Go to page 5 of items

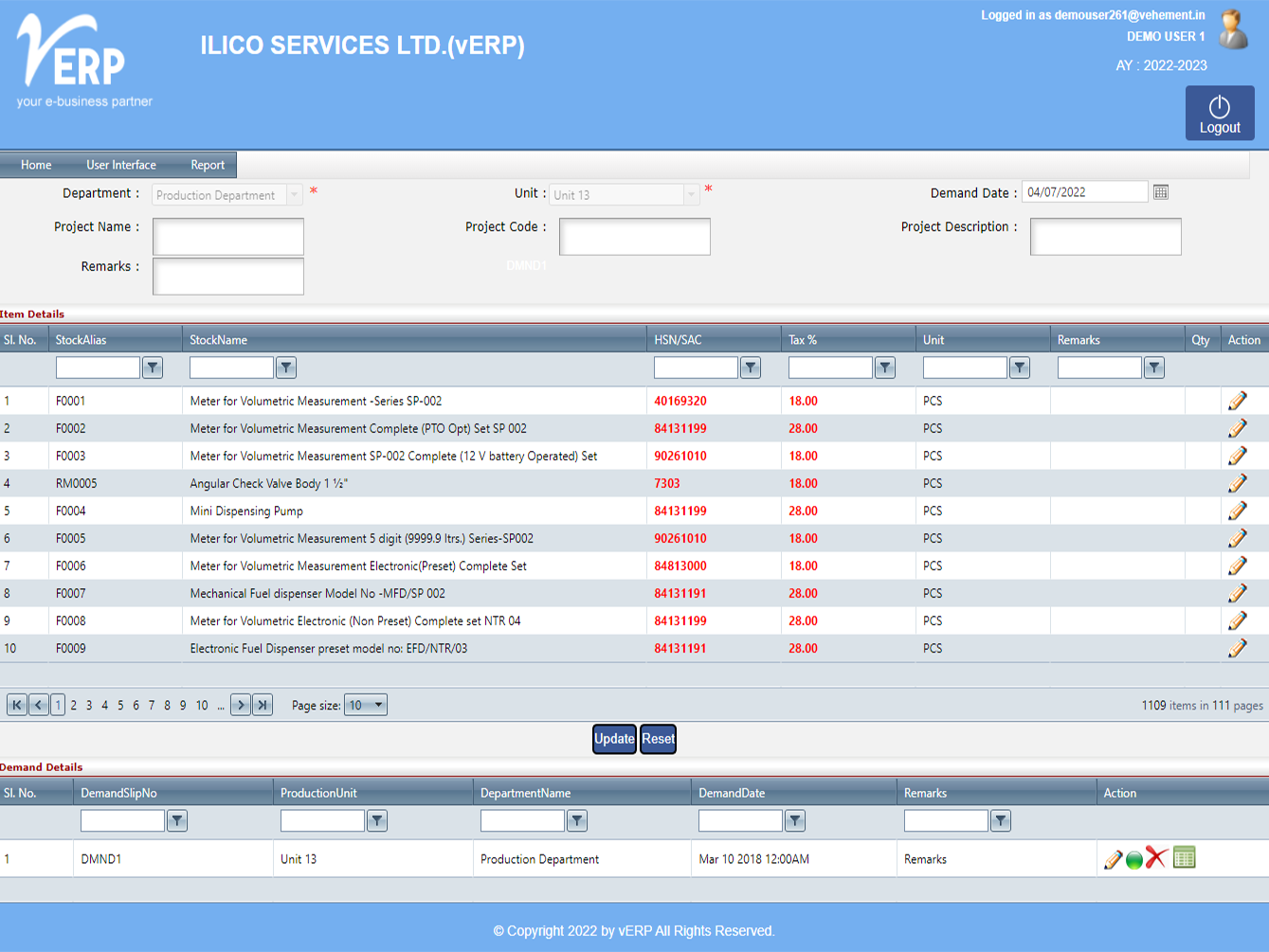(120, 705)
